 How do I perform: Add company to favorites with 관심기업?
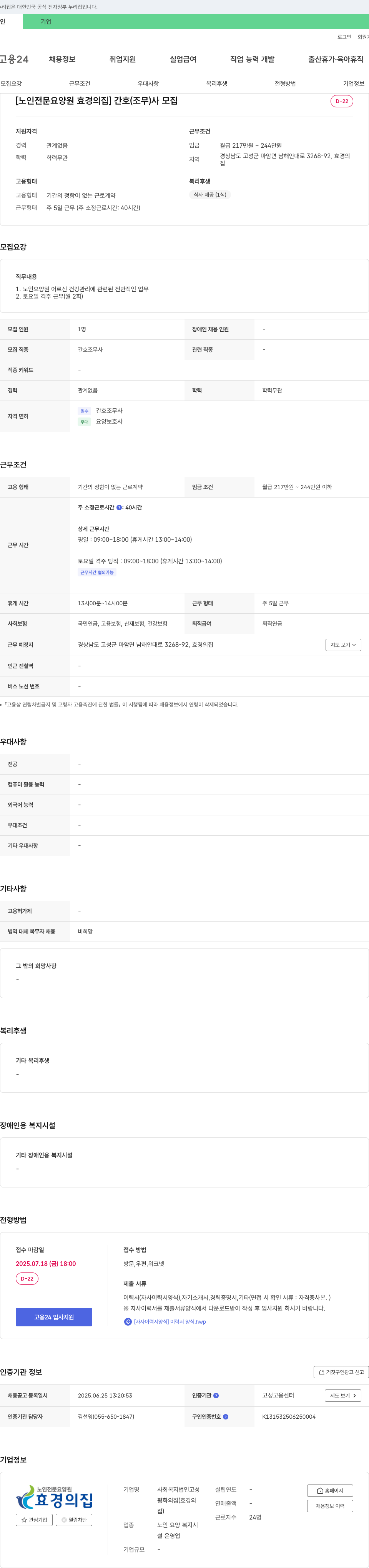34,1520
